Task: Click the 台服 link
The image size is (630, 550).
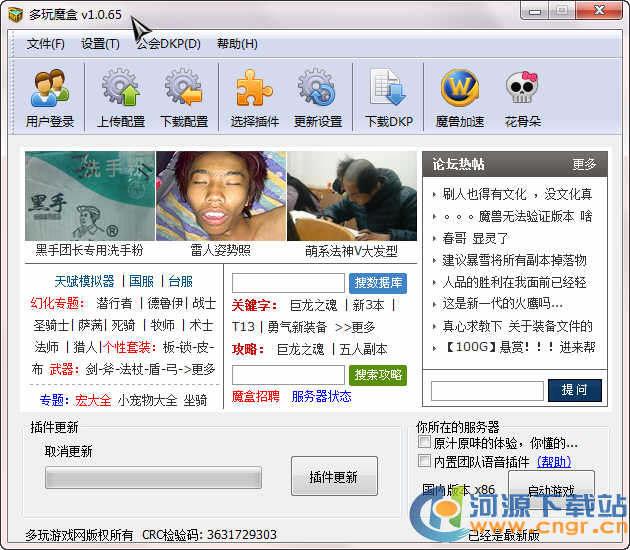Action: (x=180, y=281)
